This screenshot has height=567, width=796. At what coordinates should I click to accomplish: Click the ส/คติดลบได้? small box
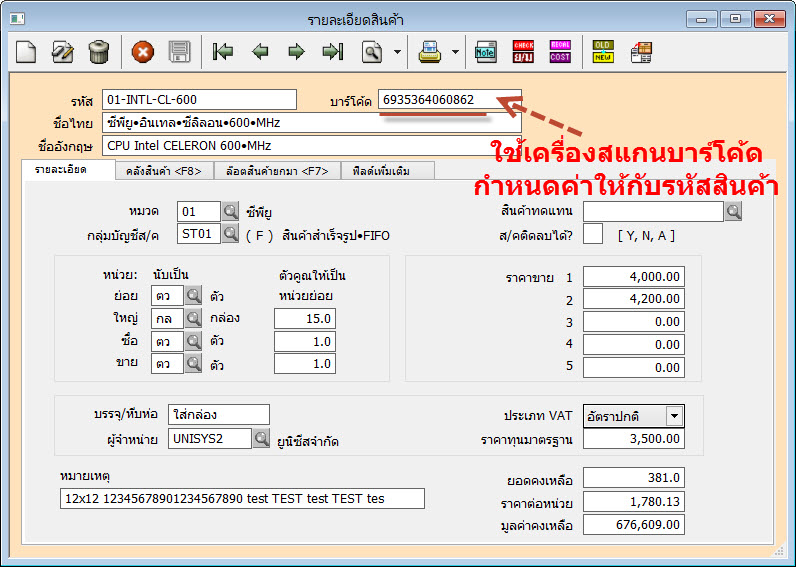pos(593,234)
